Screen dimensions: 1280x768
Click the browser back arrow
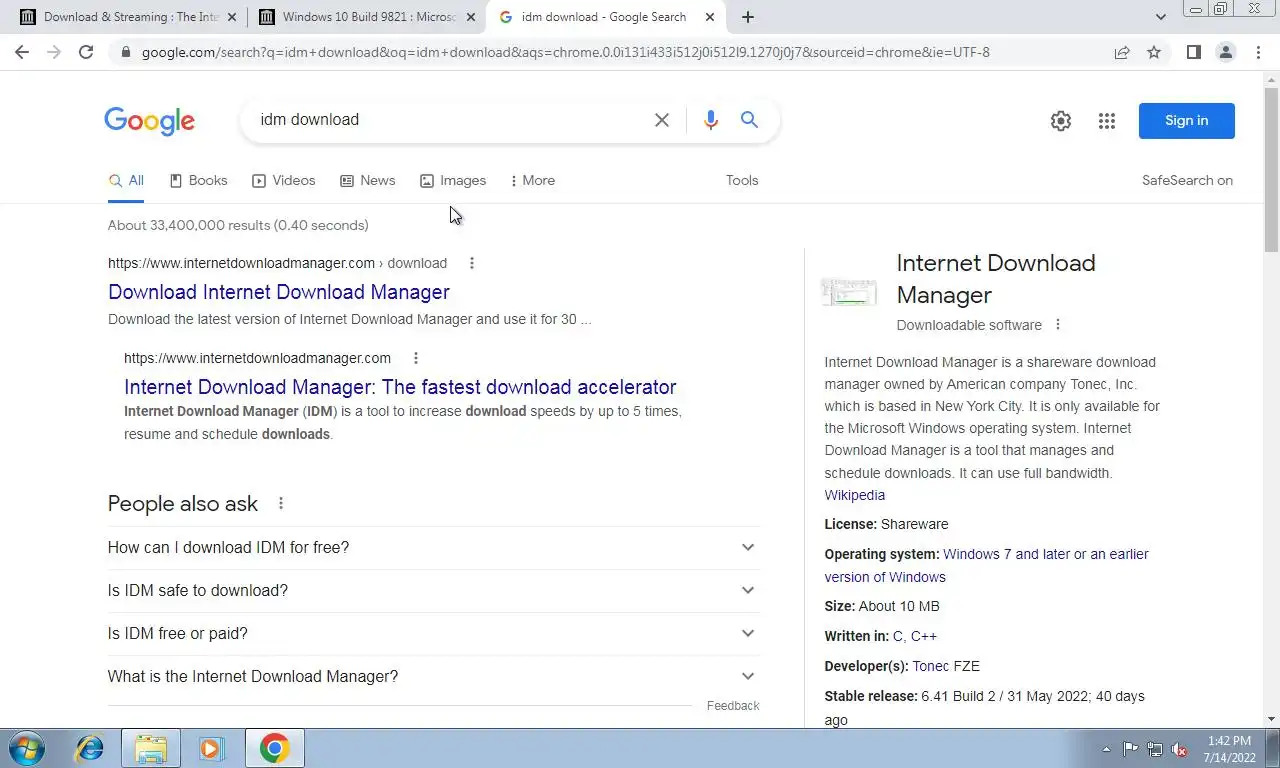(22, 52)
